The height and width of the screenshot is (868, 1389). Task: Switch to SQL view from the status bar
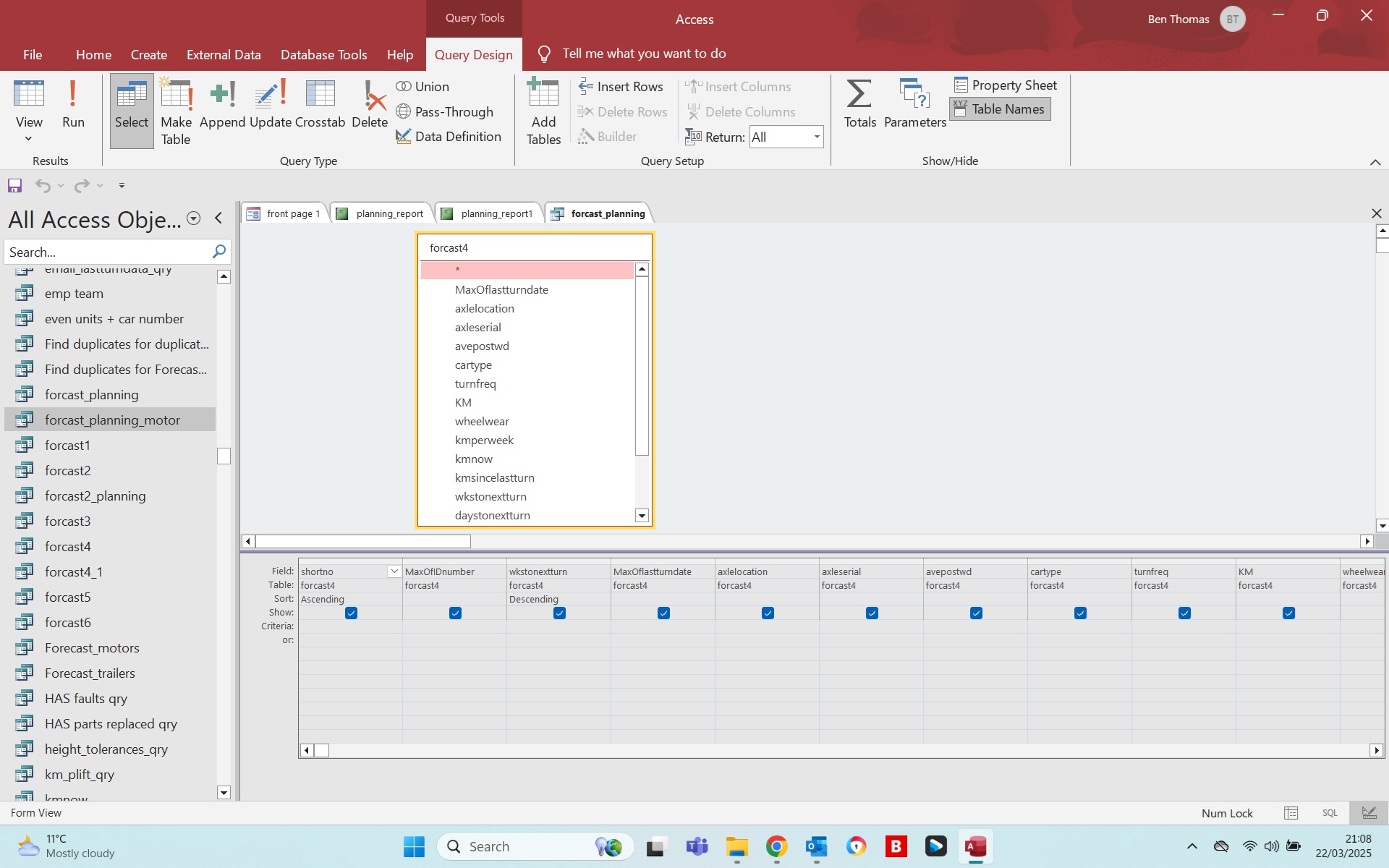(x=1330, y=813)
